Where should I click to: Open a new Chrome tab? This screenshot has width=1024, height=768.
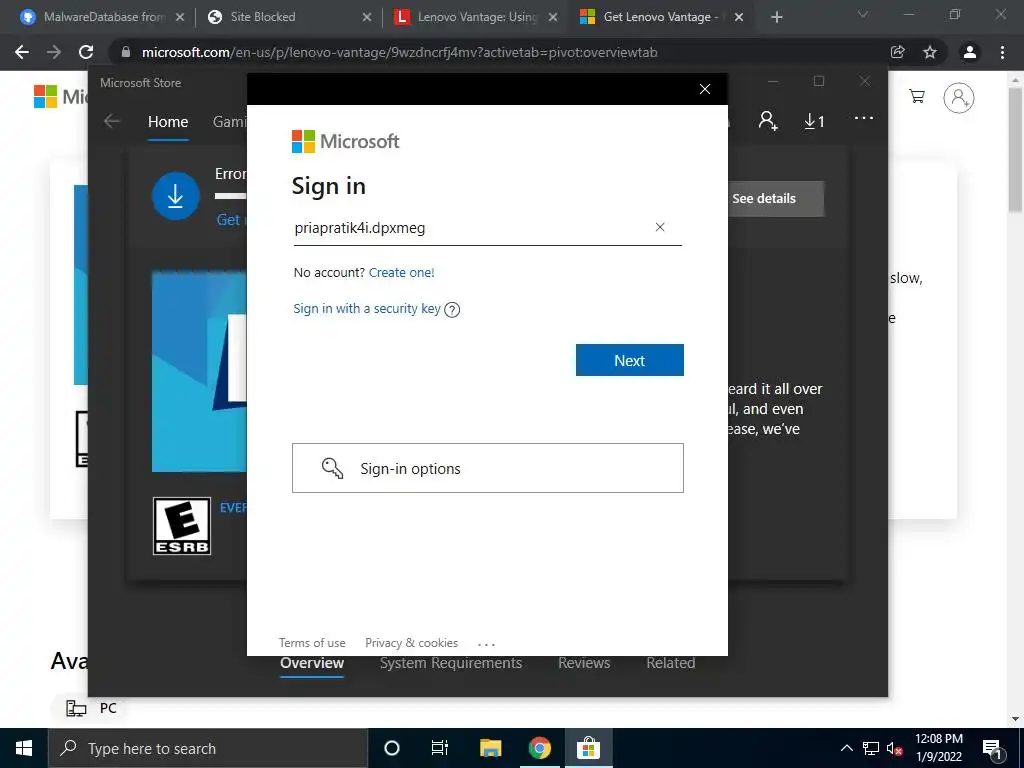coord(776,17)
